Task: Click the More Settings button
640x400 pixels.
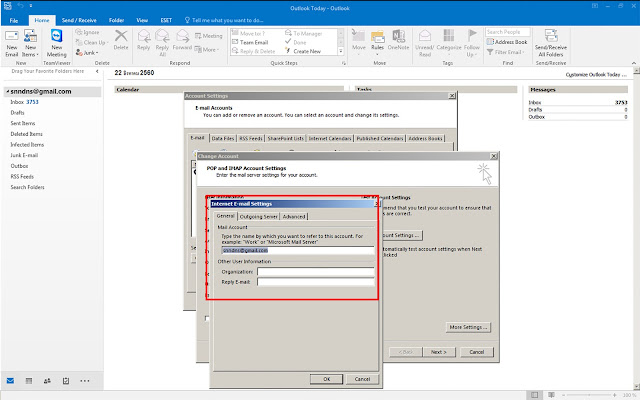Action: pyautogui.click(x=468, y=327)
